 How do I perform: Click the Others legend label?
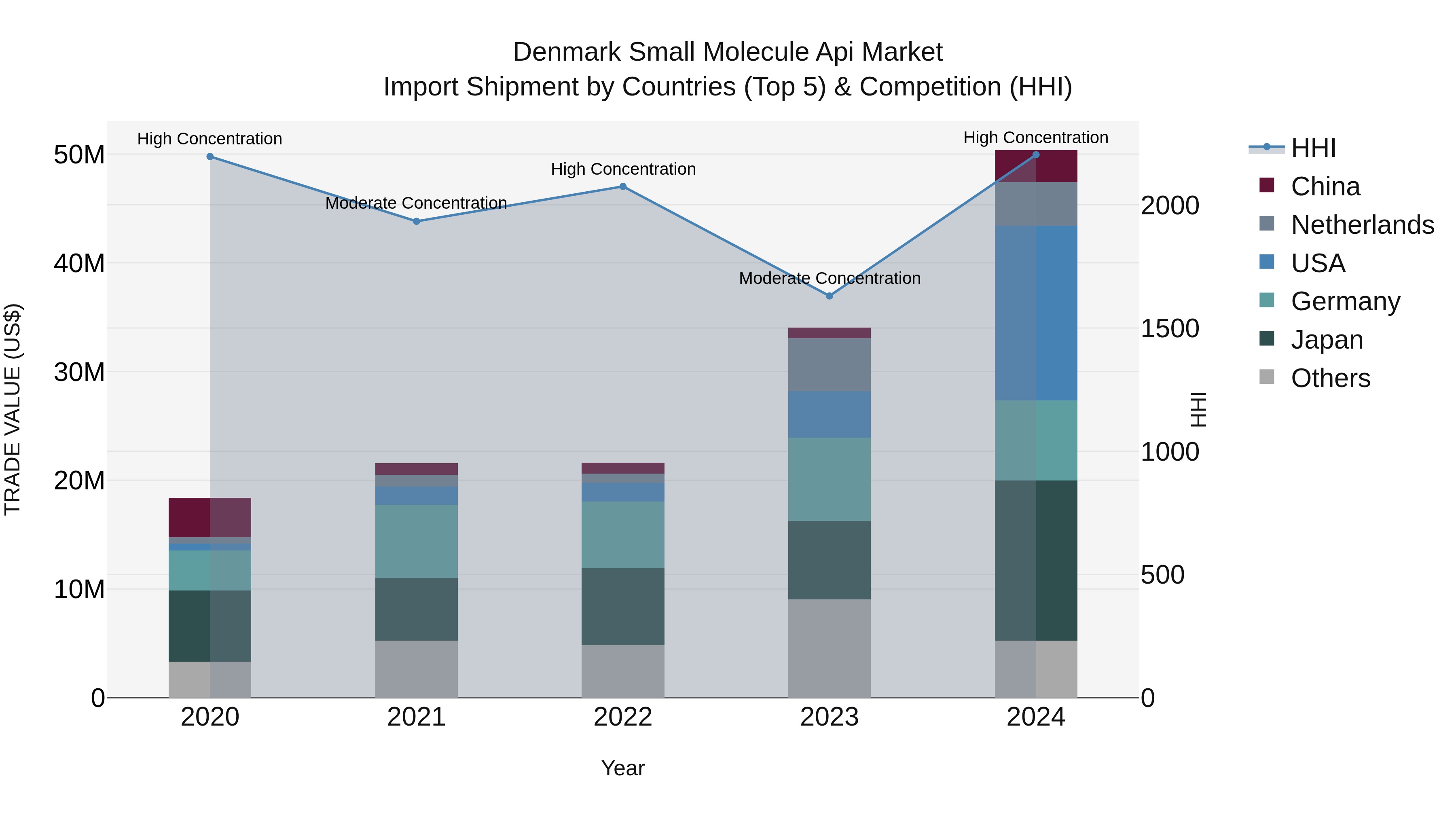point(1331,378)
